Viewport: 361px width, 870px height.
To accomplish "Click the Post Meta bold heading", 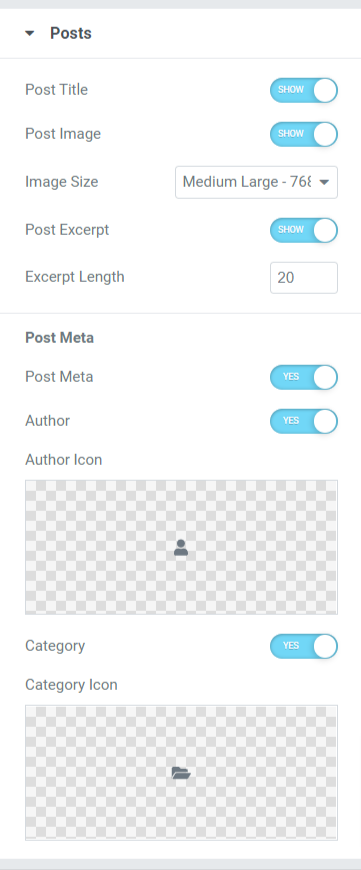I will (x=59, y=338).
